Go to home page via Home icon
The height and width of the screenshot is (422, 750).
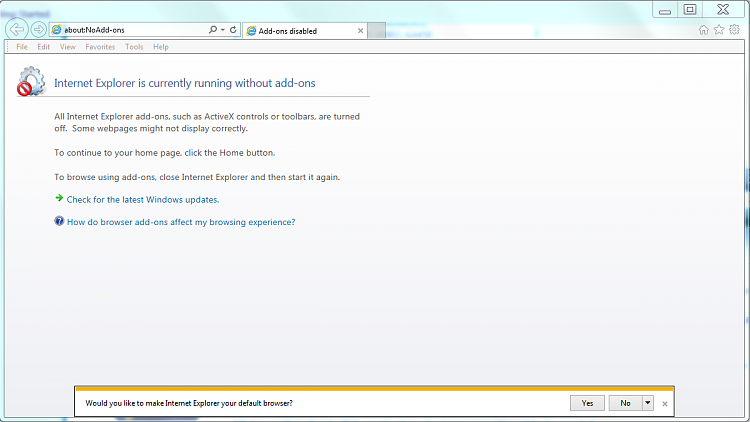point(704,30)
